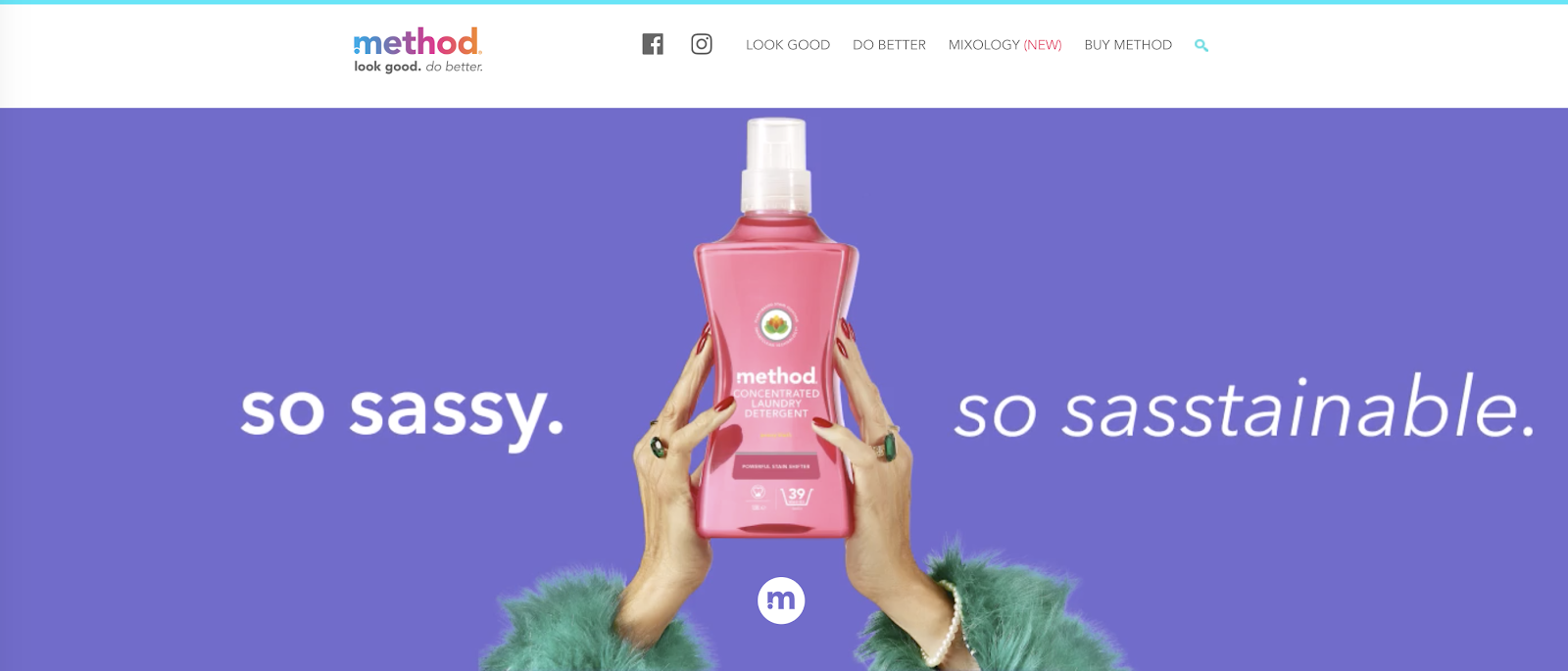Click the method logo in header
Viewport: 1568px width, 671px height.
click(417, 42)
